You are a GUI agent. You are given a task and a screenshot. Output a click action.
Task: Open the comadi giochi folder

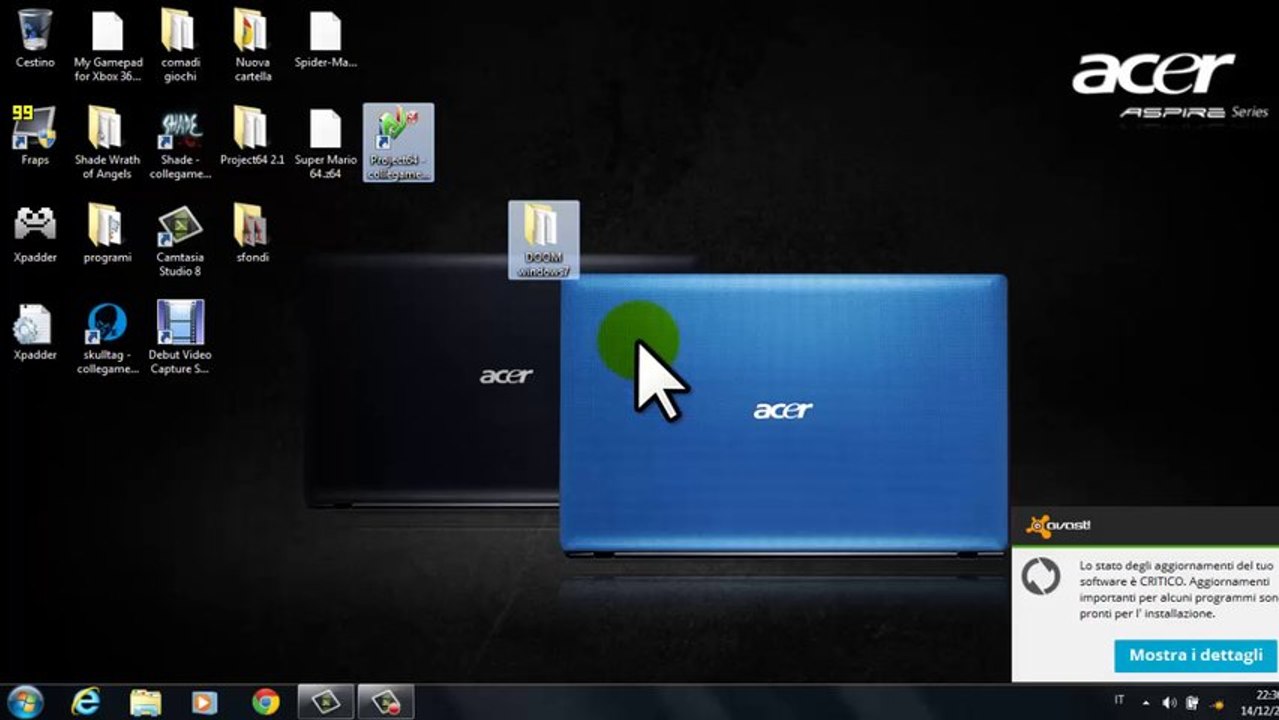180,46
